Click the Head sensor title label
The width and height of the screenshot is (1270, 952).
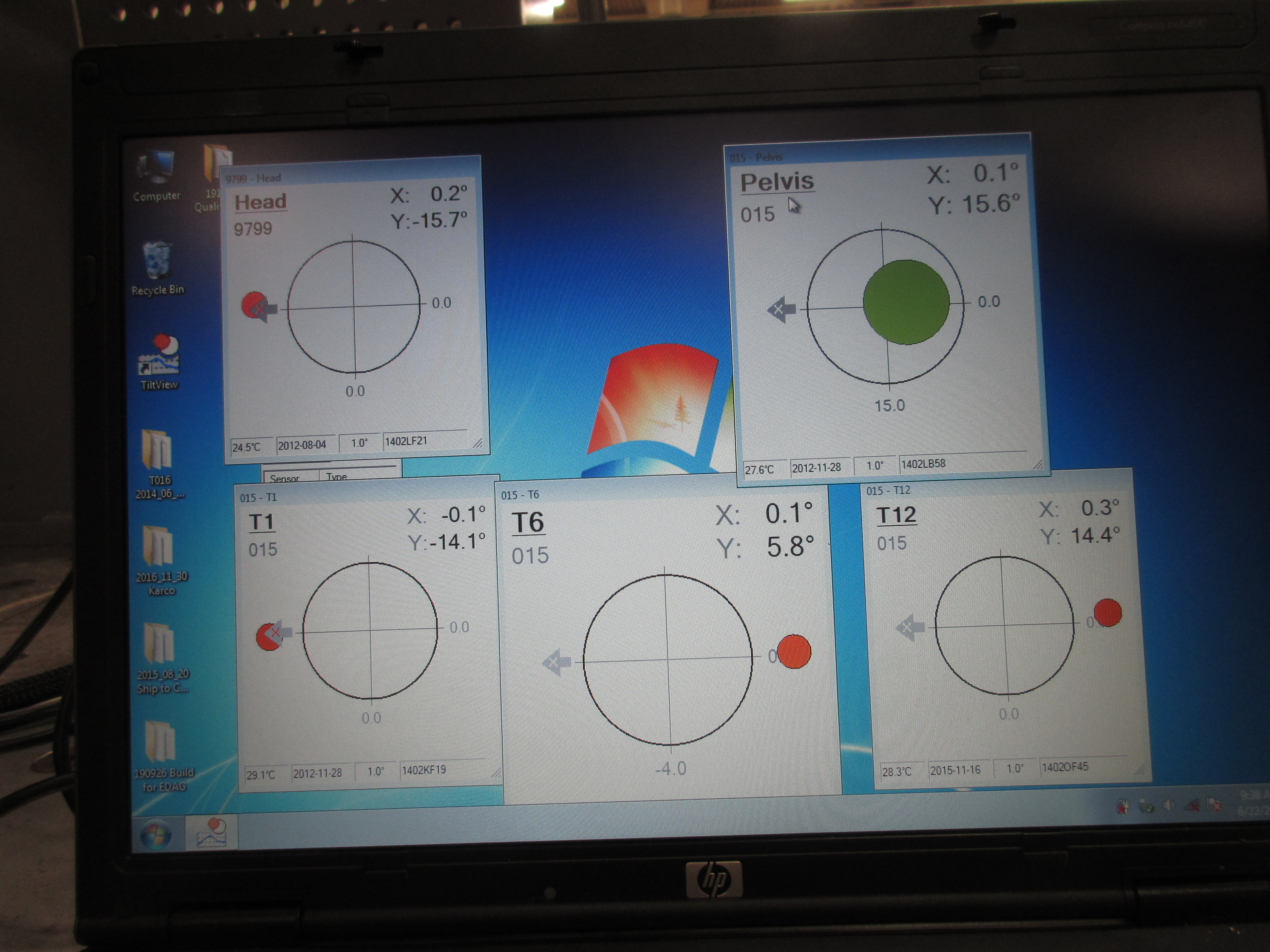coord(261,202)
